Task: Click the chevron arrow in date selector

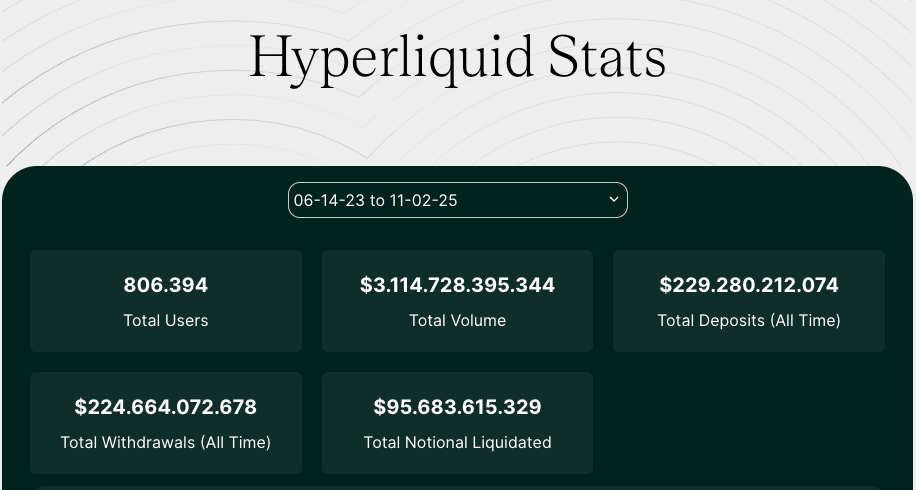Action: click(614, 200)
